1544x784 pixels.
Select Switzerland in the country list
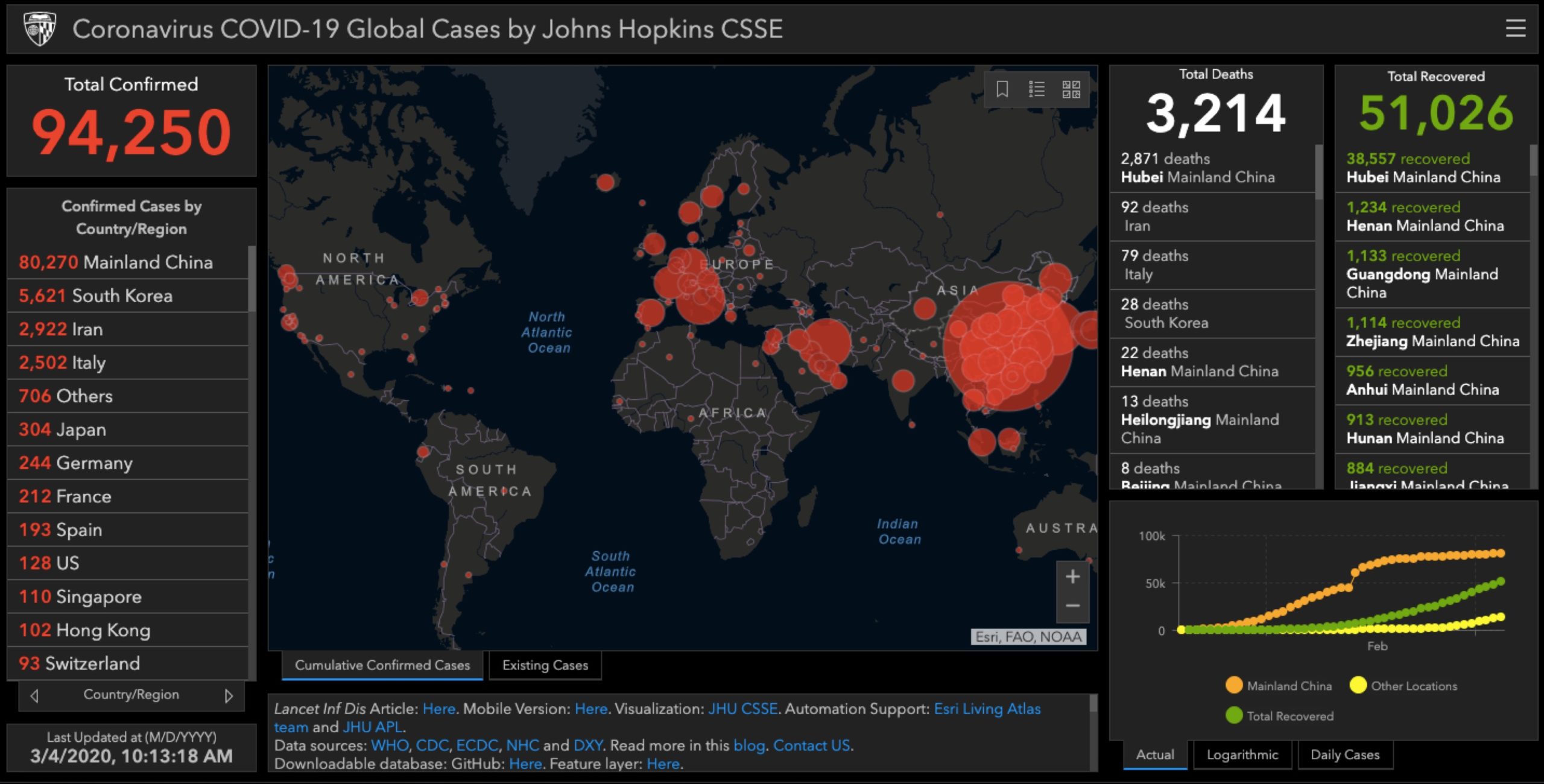click(127, 663)
